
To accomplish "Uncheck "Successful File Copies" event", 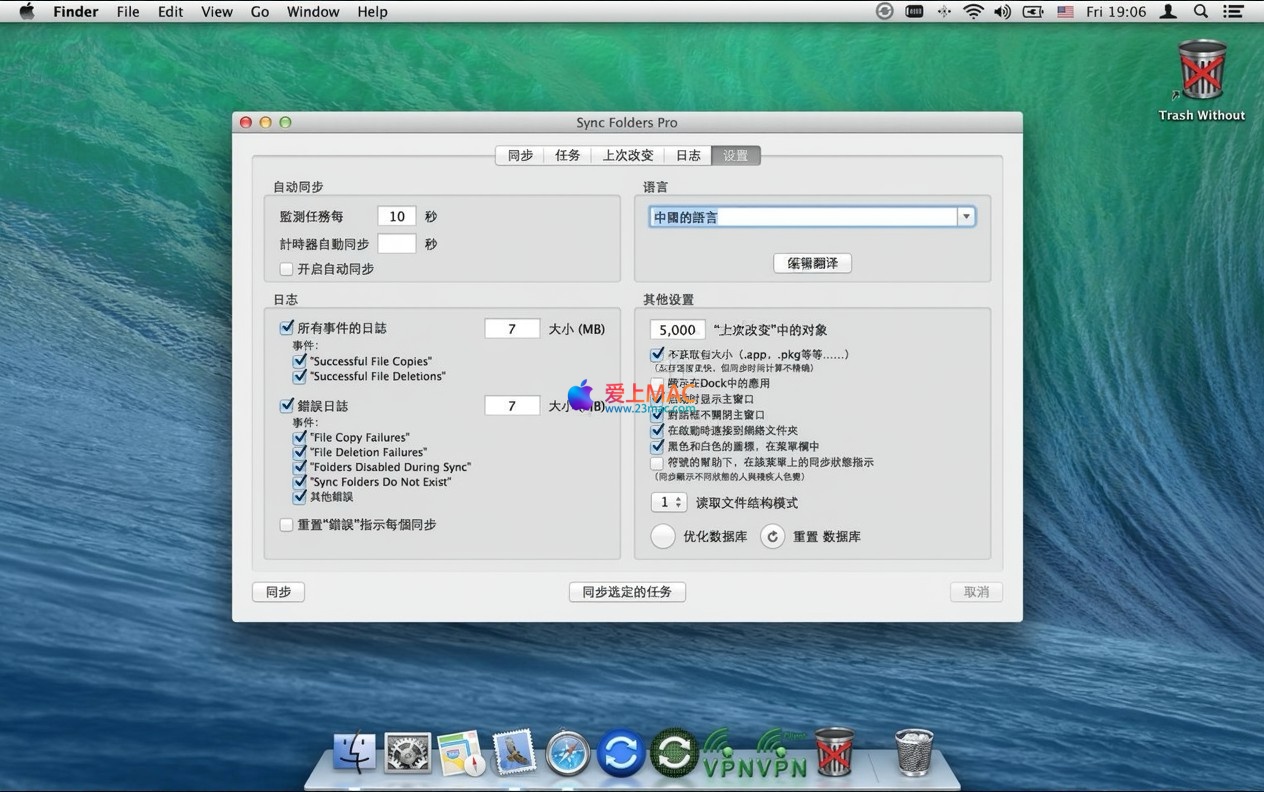I will click(300, 361).
